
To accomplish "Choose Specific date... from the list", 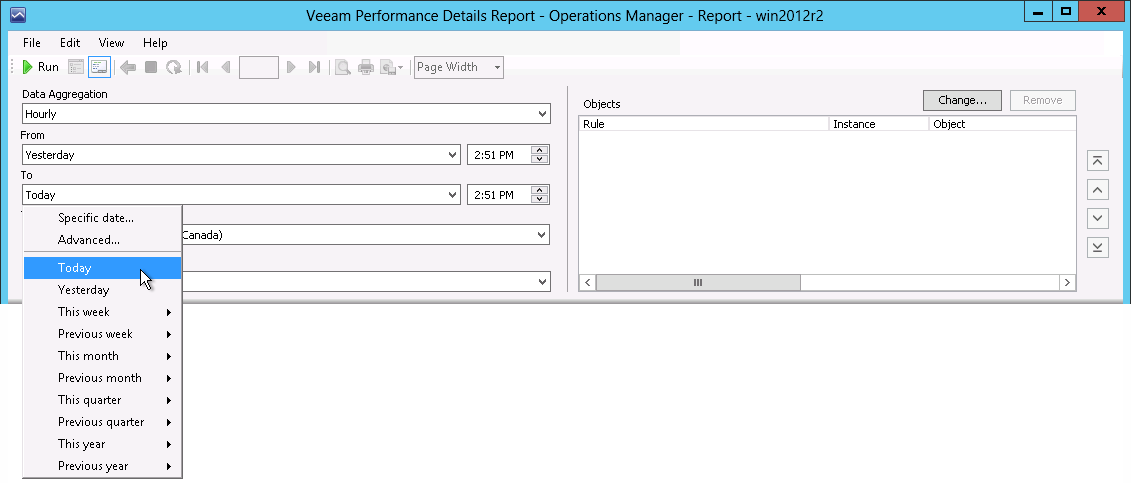I will pyautogui.click(x=102, y=218).
